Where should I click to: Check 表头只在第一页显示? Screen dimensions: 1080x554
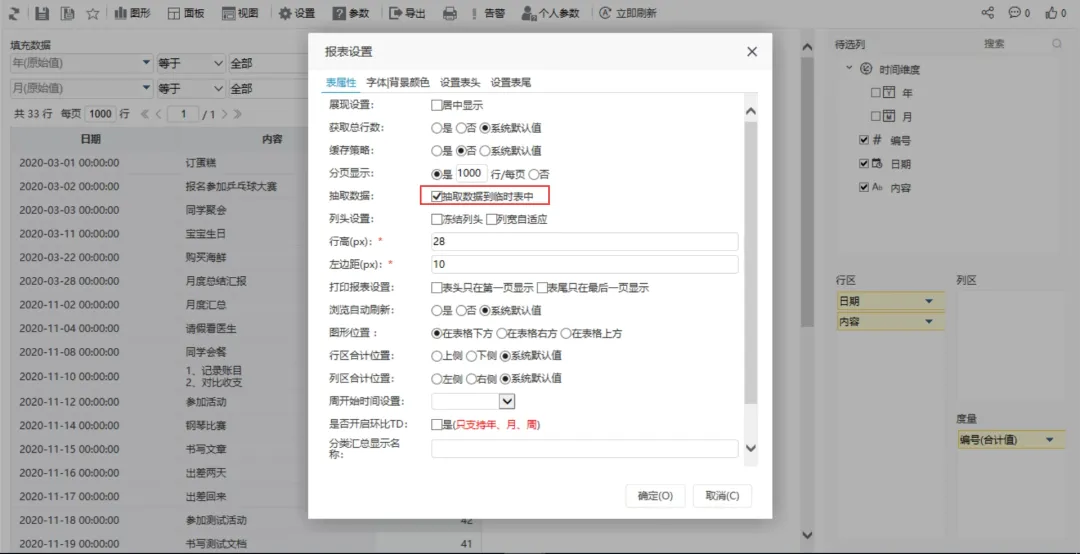click(436, 287)
